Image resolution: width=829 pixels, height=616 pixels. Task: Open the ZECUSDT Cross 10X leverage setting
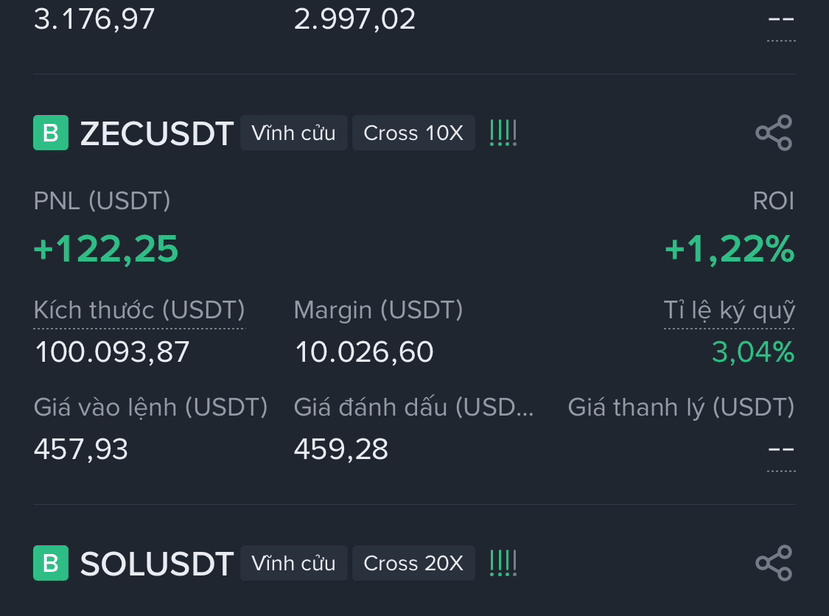413,133
